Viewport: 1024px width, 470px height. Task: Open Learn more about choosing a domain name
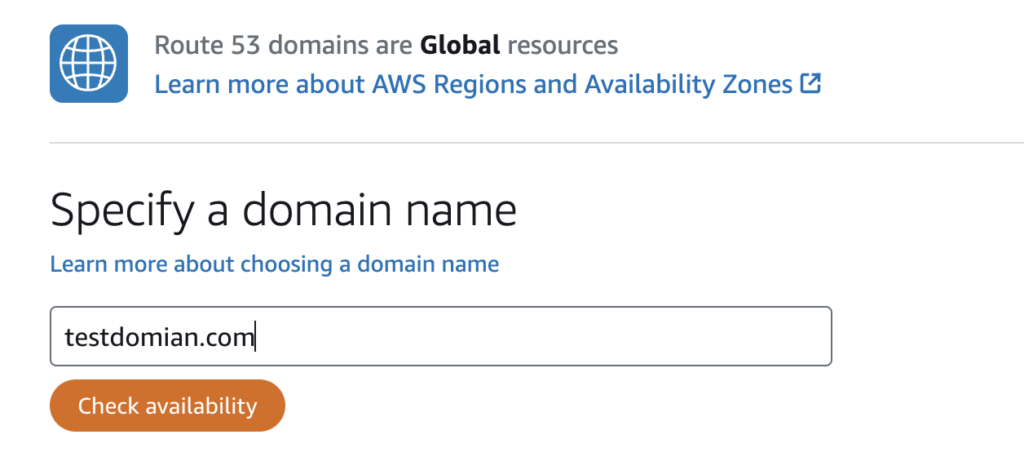pos(274,264)
